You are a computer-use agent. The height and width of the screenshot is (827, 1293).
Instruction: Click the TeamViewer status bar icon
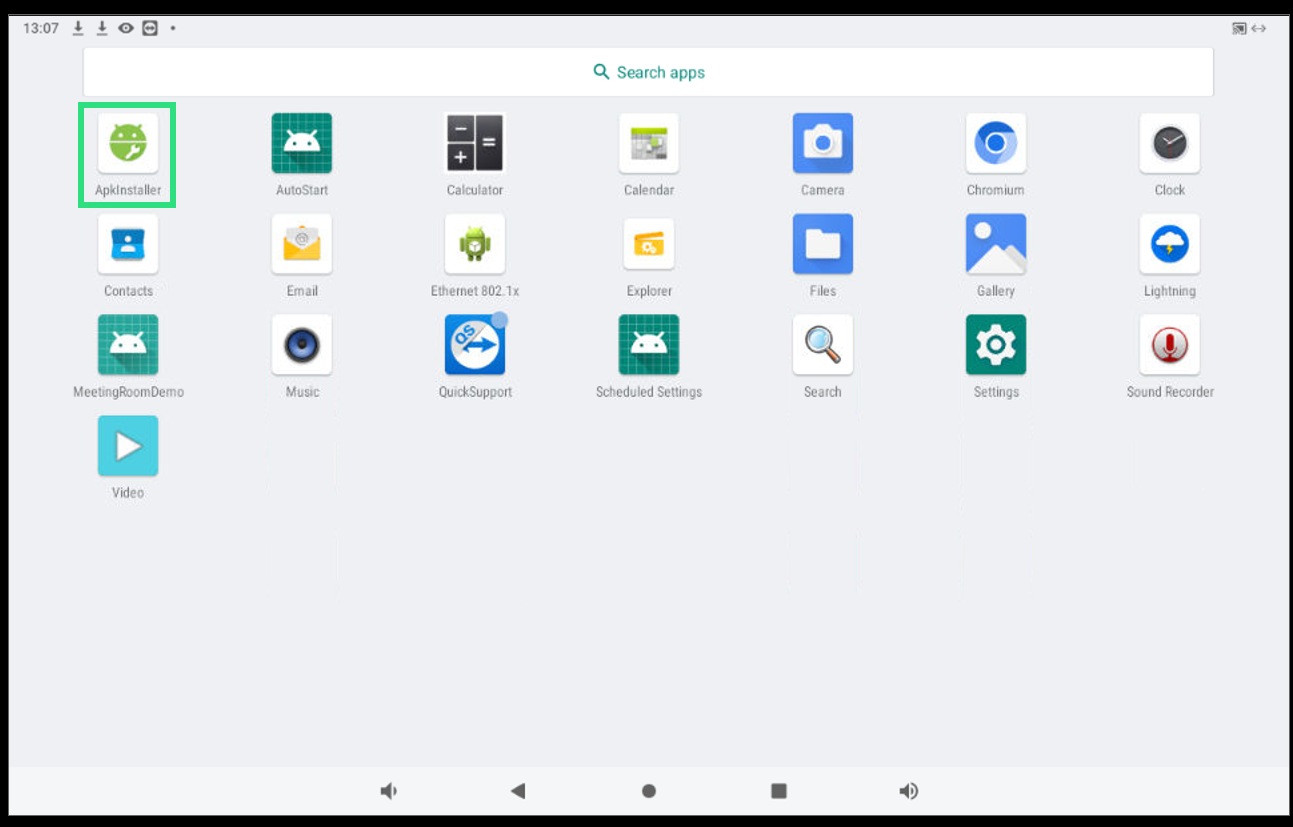coord(150,28)
